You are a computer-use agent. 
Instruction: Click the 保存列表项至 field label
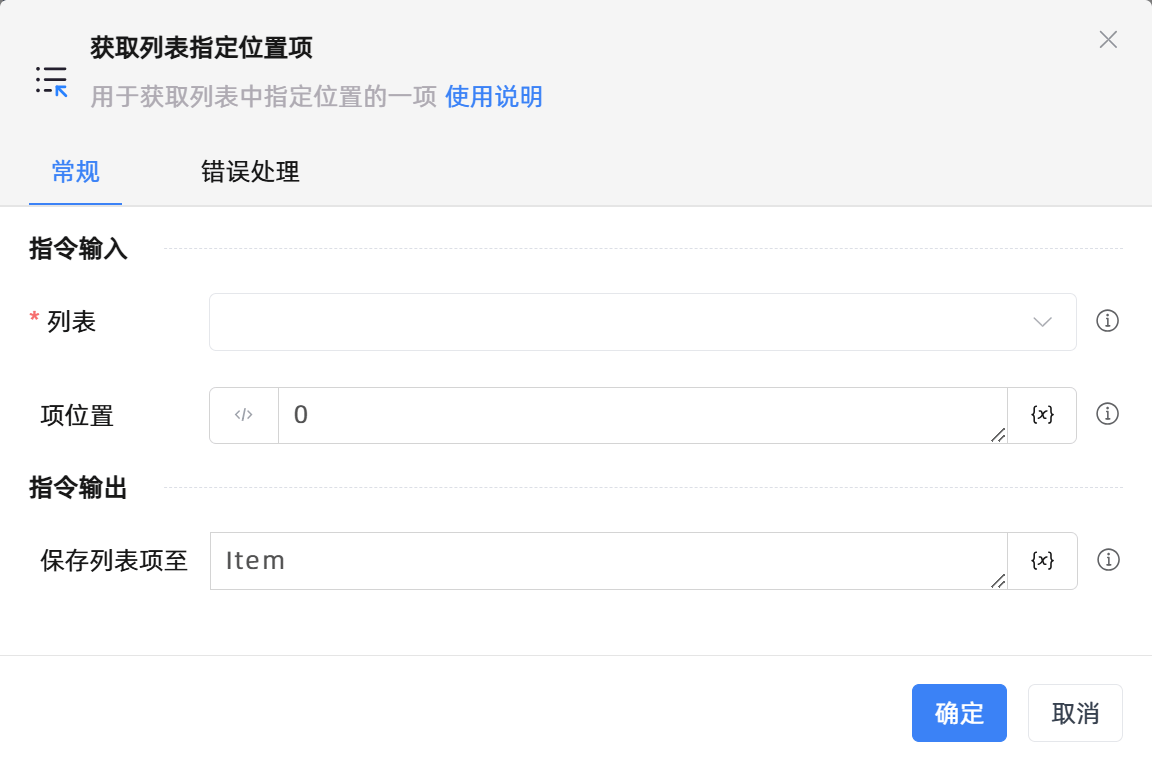114,561
